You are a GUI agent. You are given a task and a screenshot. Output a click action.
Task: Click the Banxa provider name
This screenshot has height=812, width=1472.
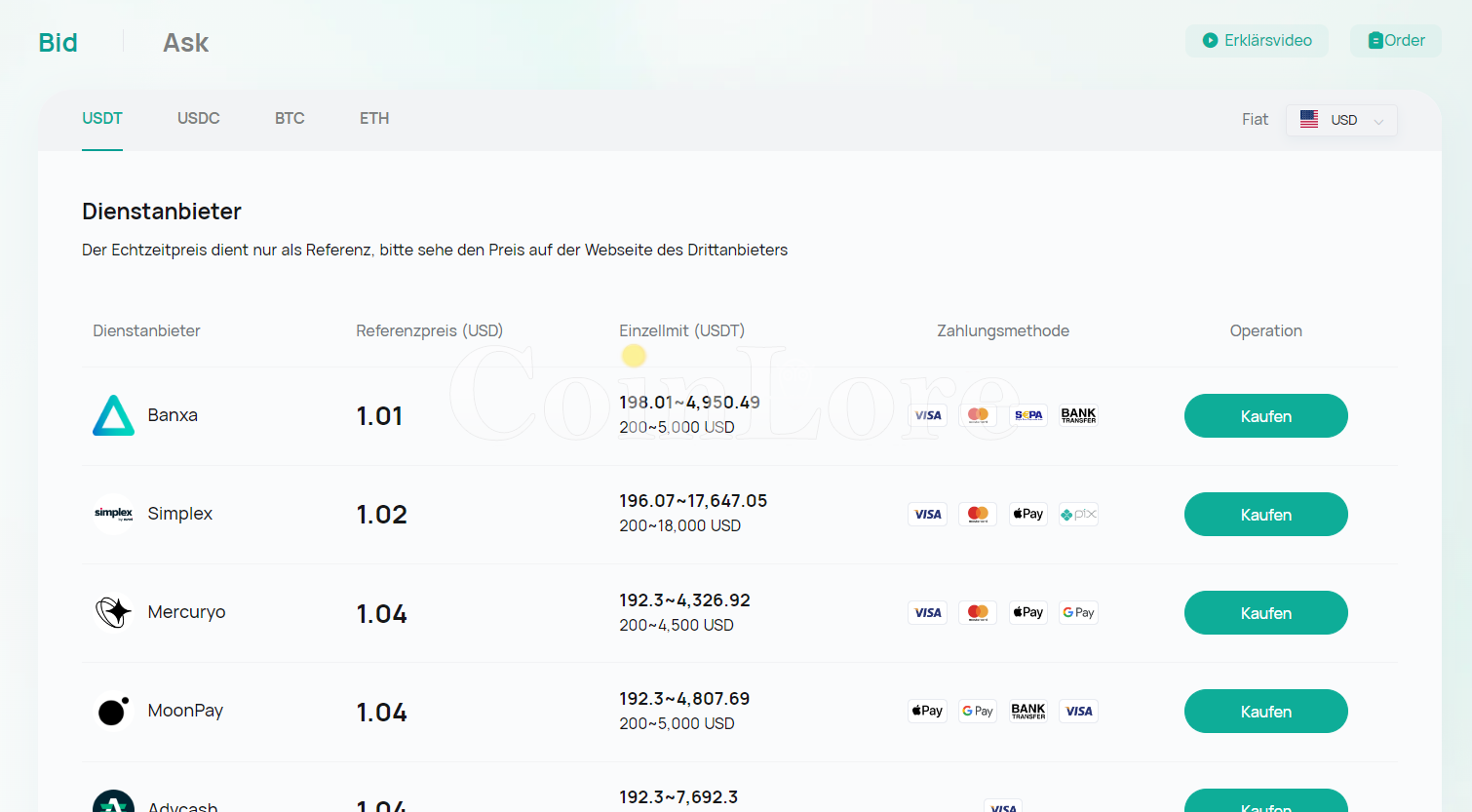[x=173, y=415]
